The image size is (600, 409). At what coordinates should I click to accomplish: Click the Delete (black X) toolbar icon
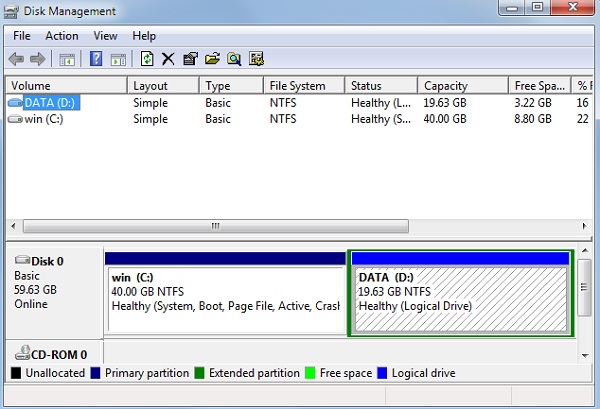168,59
